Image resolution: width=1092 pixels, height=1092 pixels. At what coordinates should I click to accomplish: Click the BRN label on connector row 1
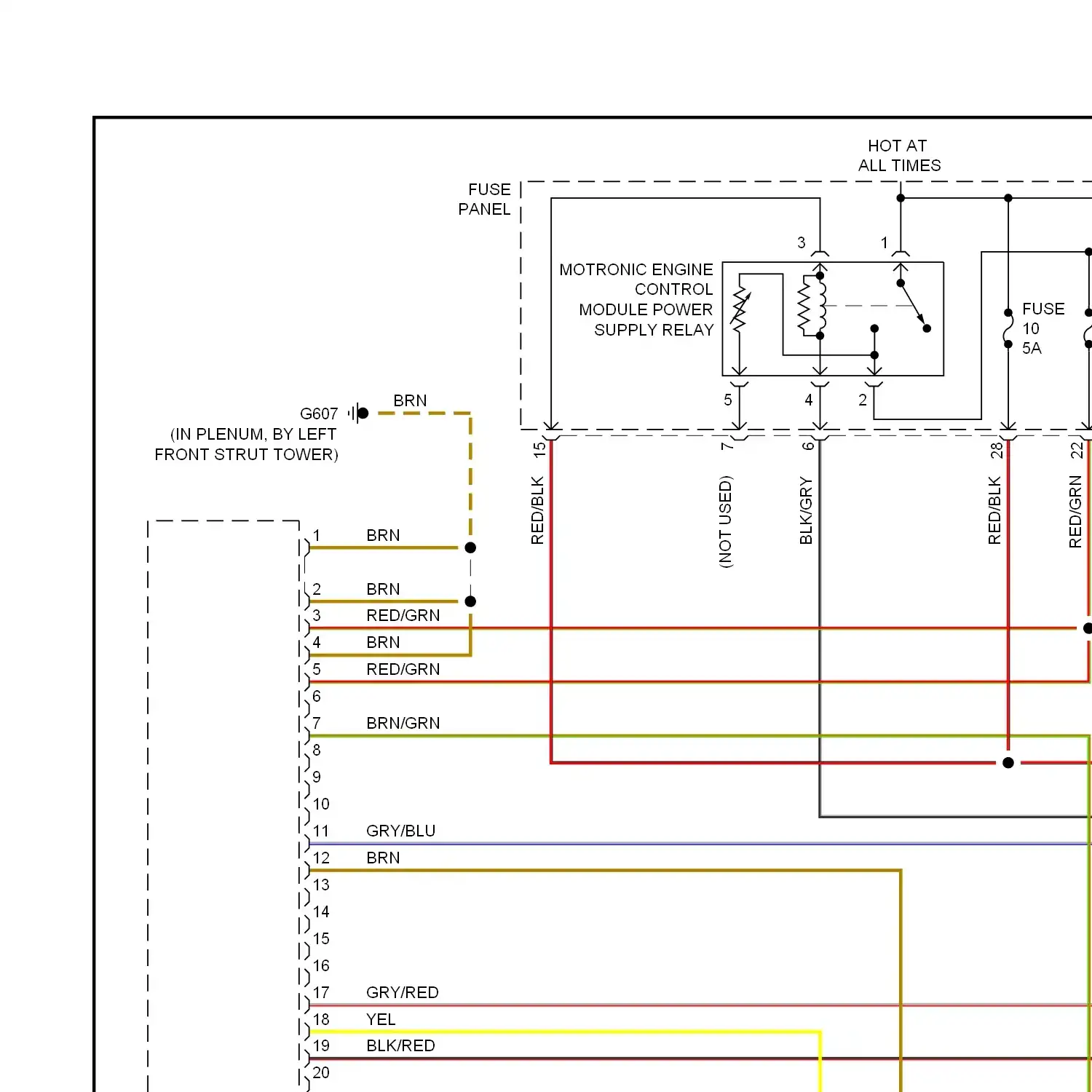(x=383, y=535)
